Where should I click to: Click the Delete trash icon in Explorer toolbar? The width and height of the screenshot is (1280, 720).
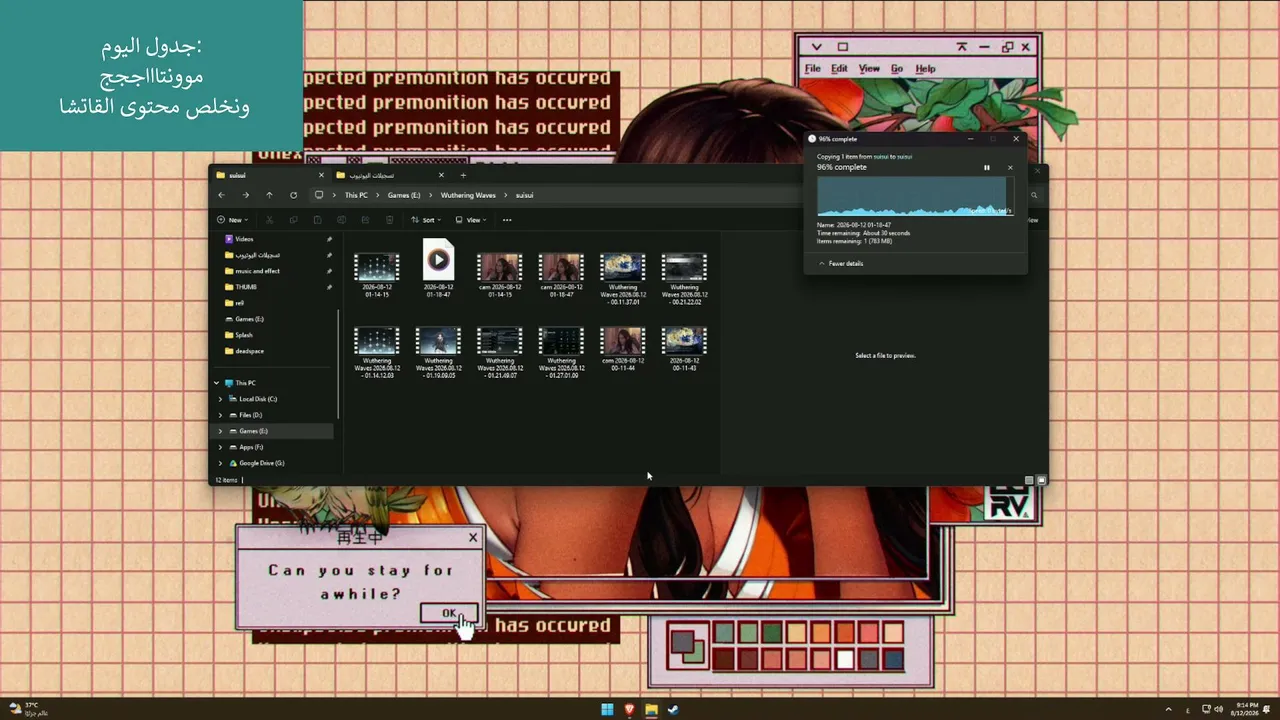point(389,220)
